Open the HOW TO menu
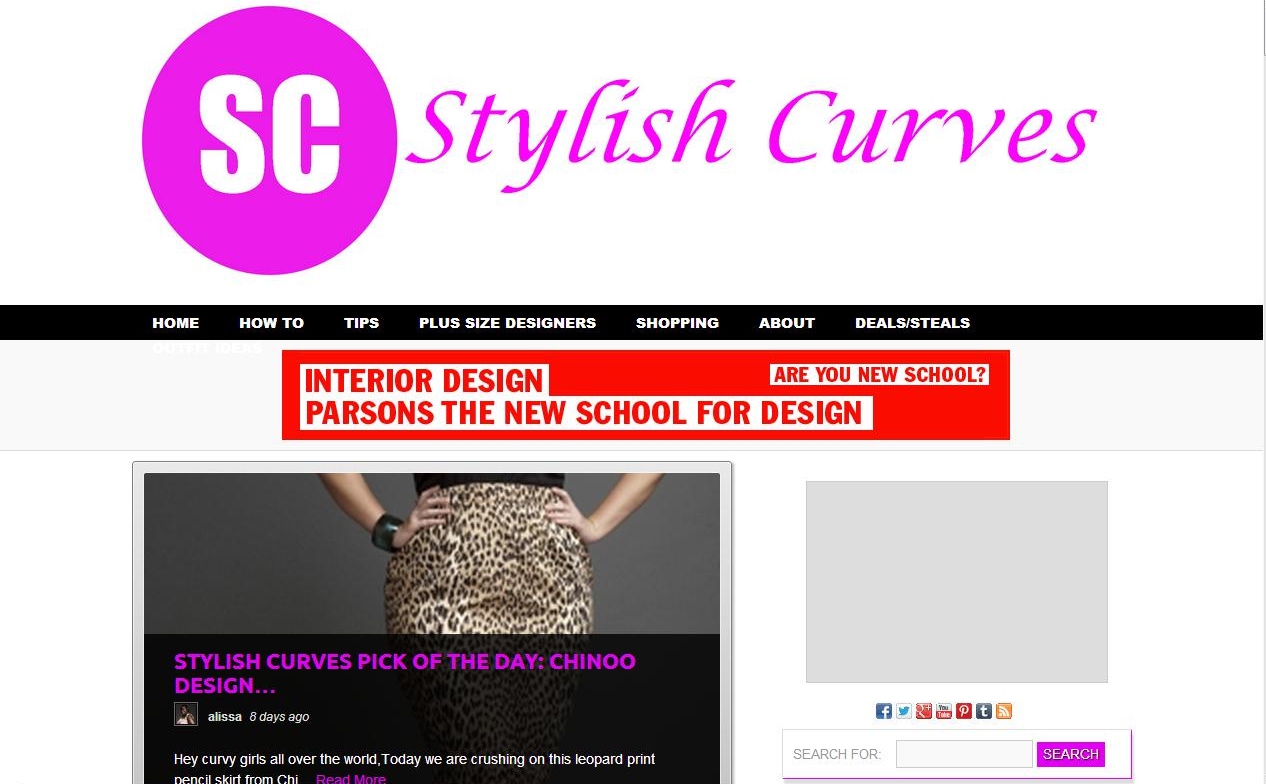Screen dimensions: 1266x784 pyautogui.click(x=271, y=323)
